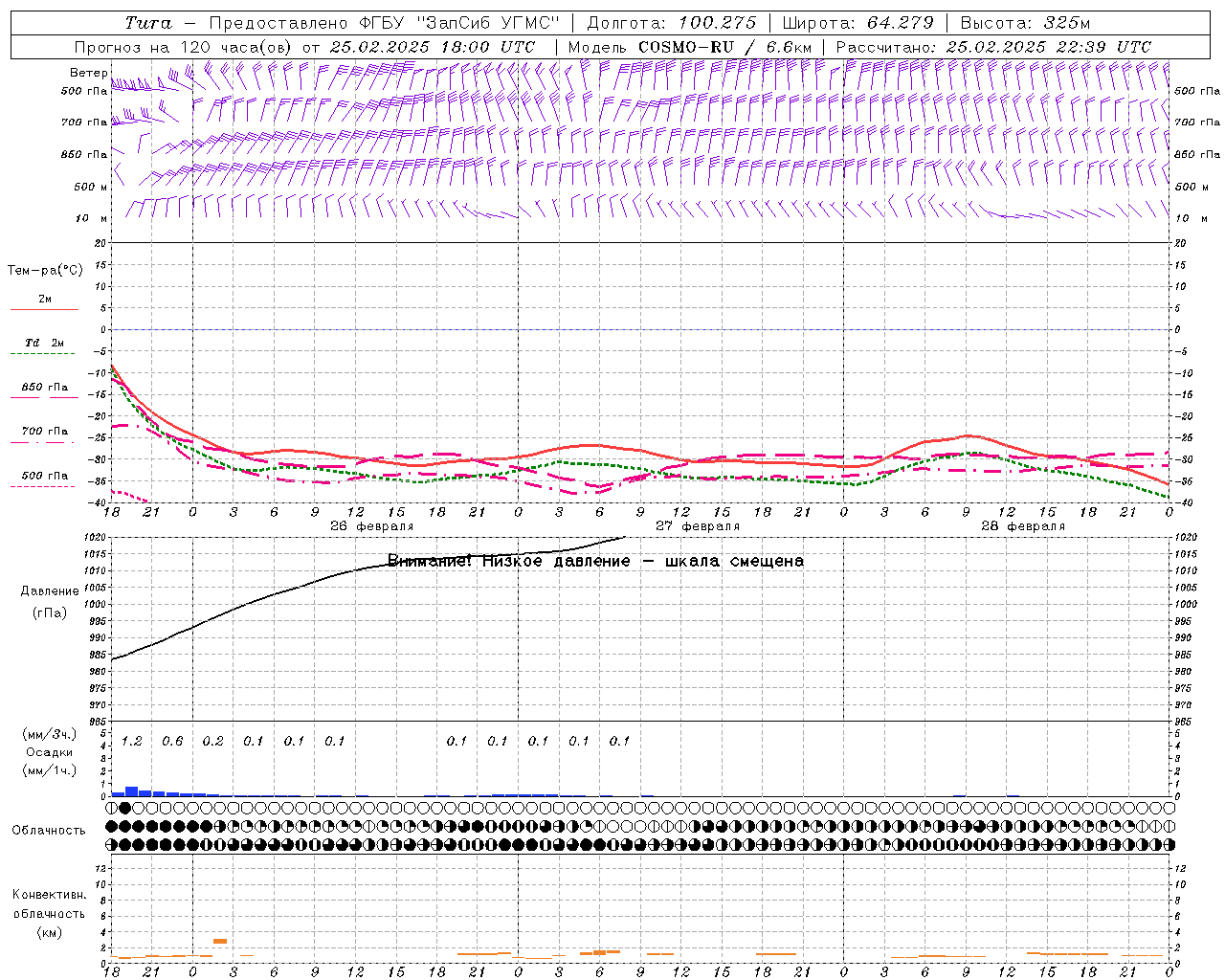Select "Прогноз на 120 часа(ов)" forecast text
The height and width of the screenshot is (980, 1225).
[184, 47]
